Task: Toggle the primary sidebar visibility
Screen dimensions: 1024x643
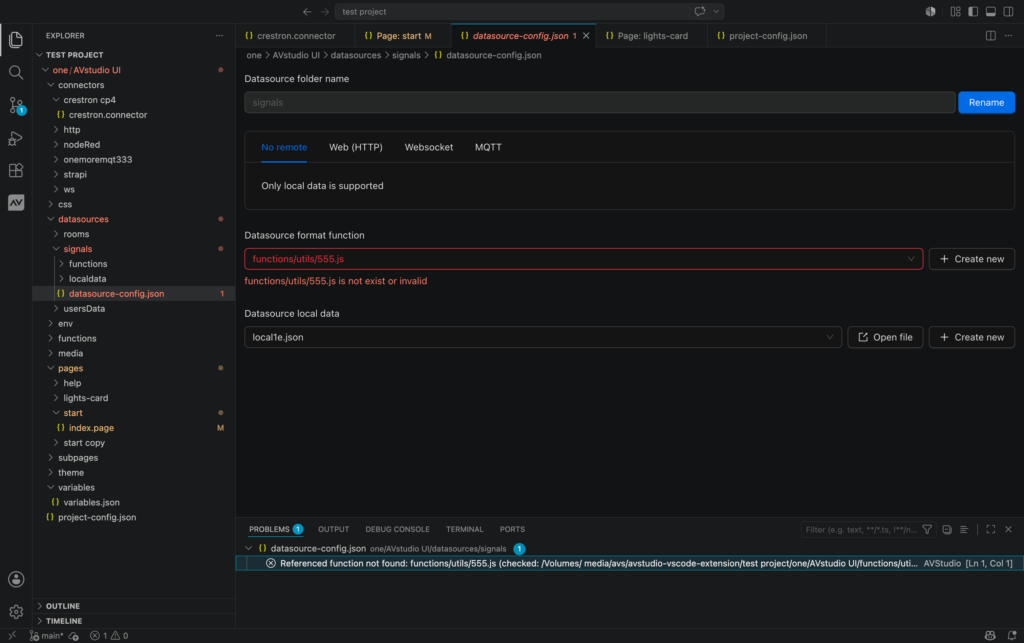Action: coord(972,11)
